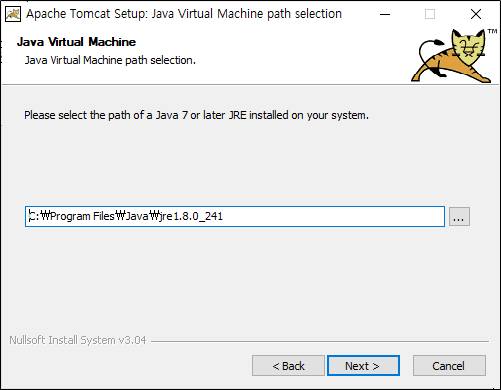This screenshot has width=501, height=390.
Task: Go back with the < Back button
Action: click(288, 366)
